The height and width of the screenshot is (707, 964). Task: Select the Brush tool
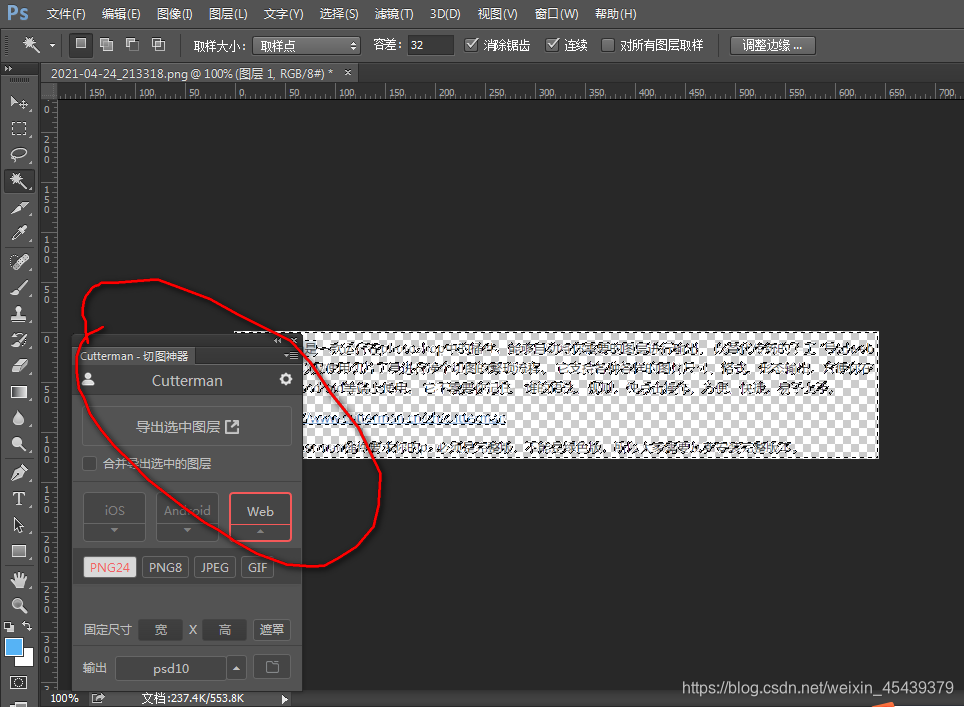19,288
